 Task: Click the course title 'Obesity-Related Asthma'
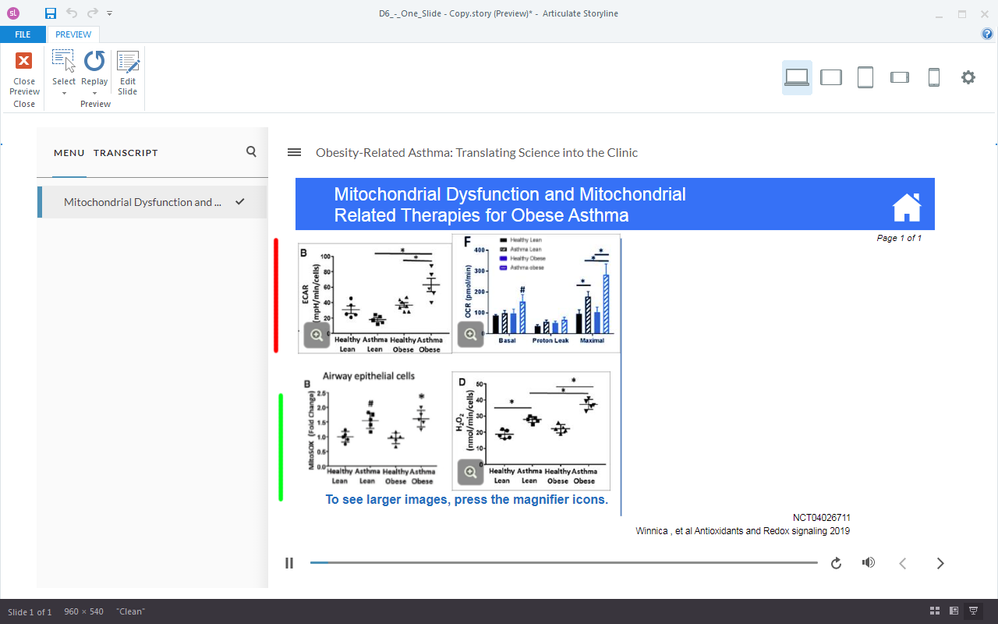point(477,153)
